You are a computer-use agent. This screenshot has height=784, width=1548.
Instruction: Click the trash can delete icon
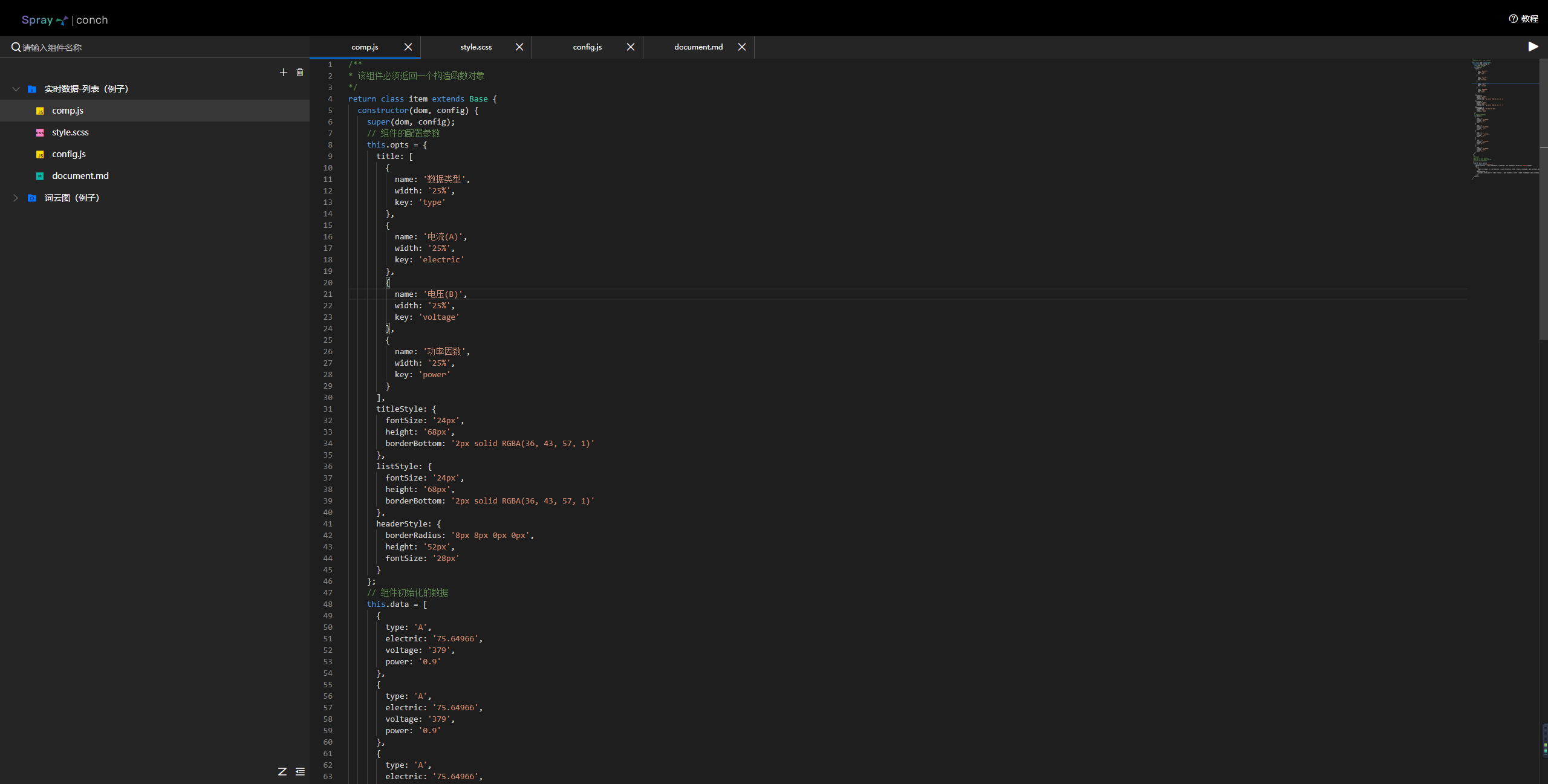[300, 73]
